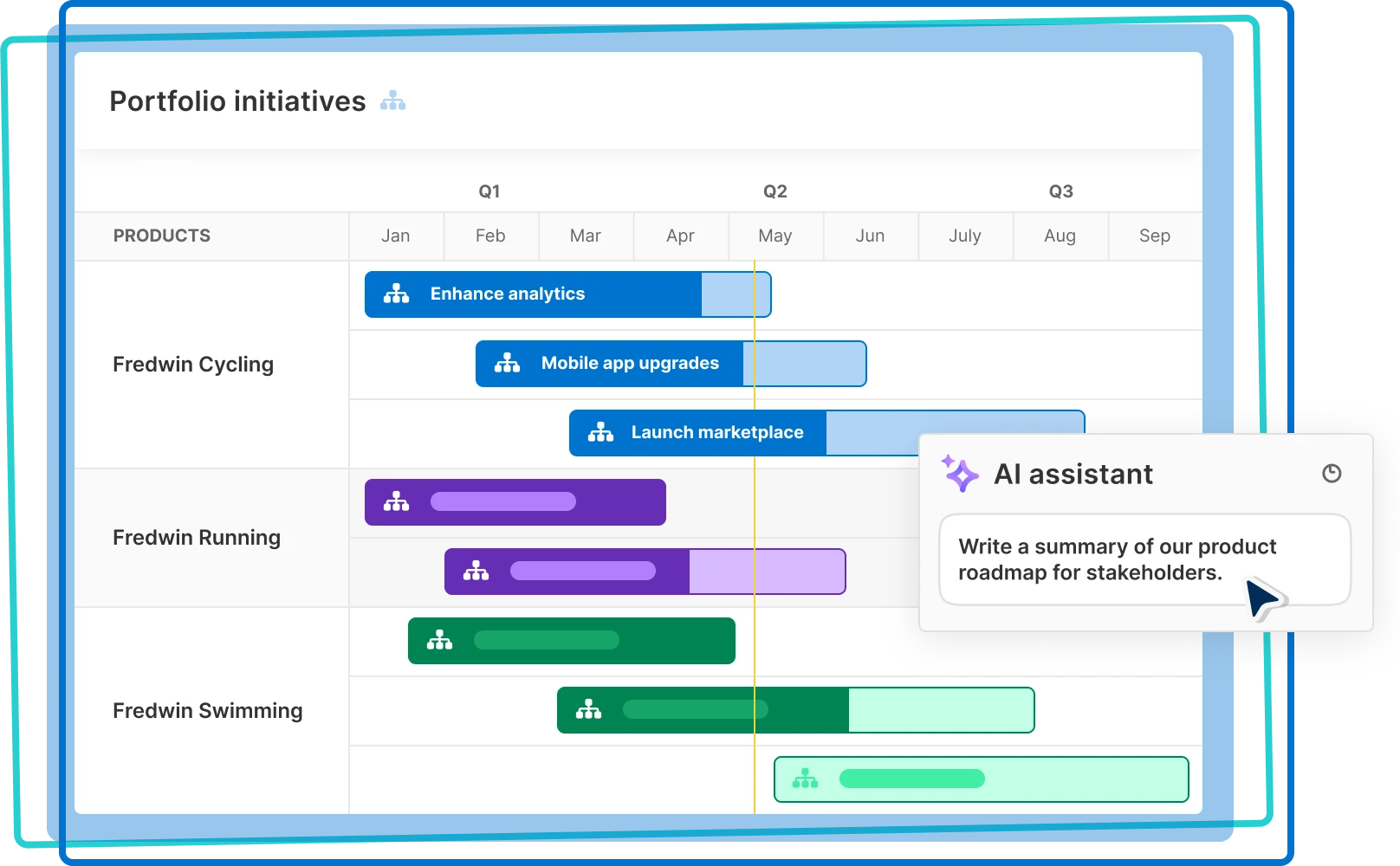Select the hierarchy icon on Enhance analytics bar

pyautogui.click(x=397, y=294)
